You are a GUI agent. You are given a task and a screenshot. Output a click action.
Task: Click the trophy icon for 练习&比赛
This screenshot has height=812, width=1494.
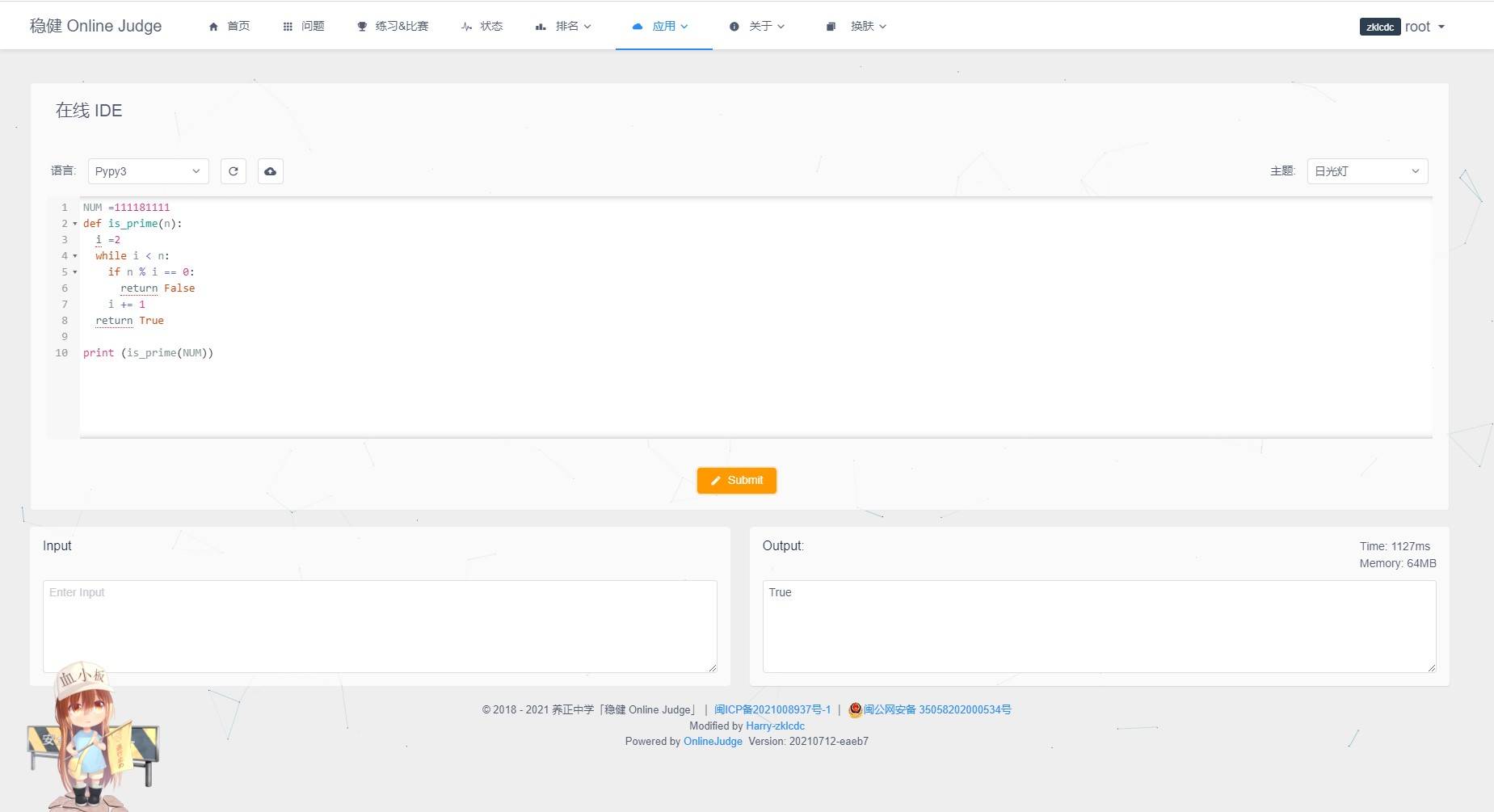pyautogui.click(x=362, y=27)
